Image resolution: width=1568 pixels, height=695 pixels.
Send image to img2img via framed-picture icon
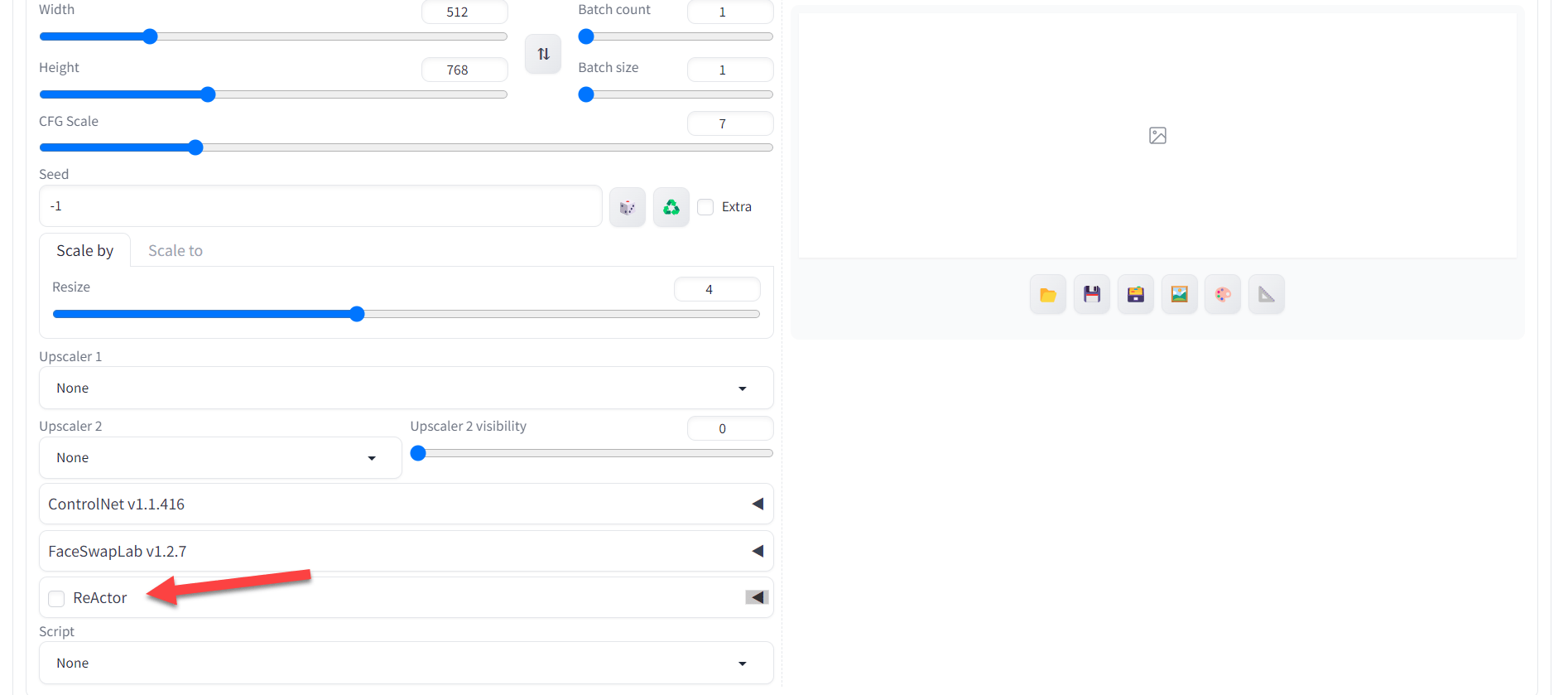[1179, 295]
